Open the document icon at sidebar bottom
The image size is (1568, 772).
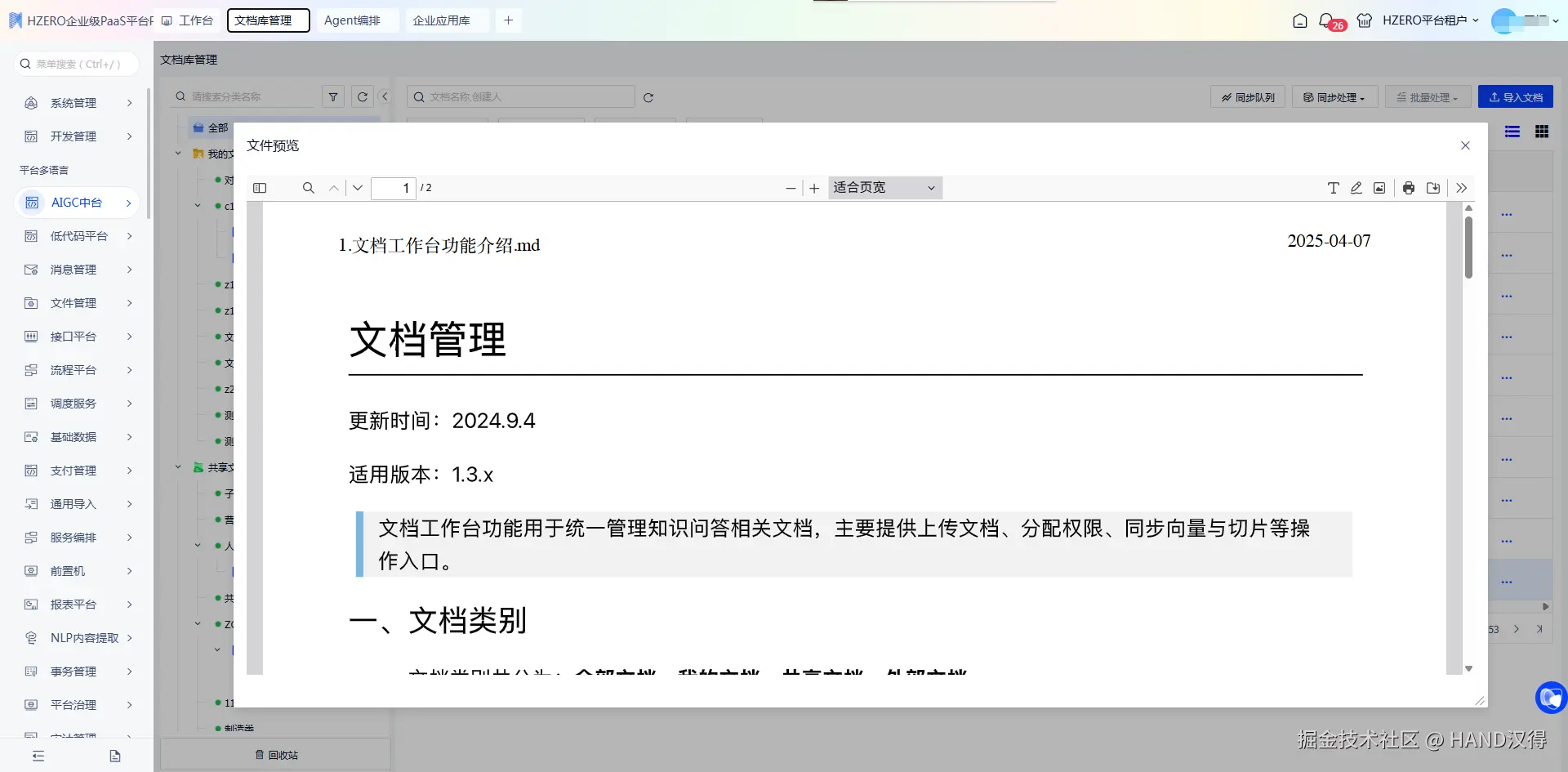(115, 756)
